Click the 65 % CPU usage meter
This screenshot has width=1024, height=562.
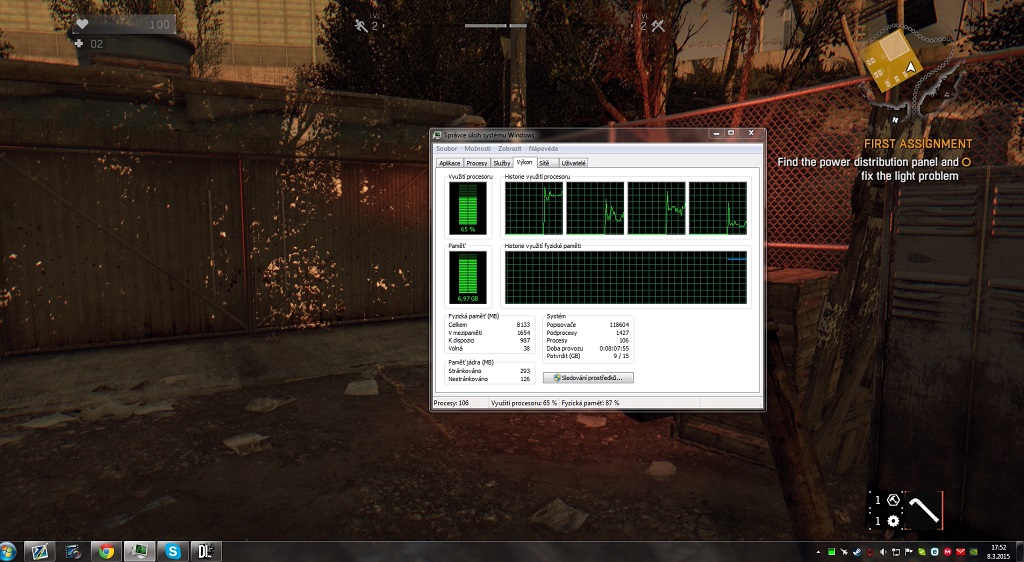pyautogui.click(x=468, y=208)
